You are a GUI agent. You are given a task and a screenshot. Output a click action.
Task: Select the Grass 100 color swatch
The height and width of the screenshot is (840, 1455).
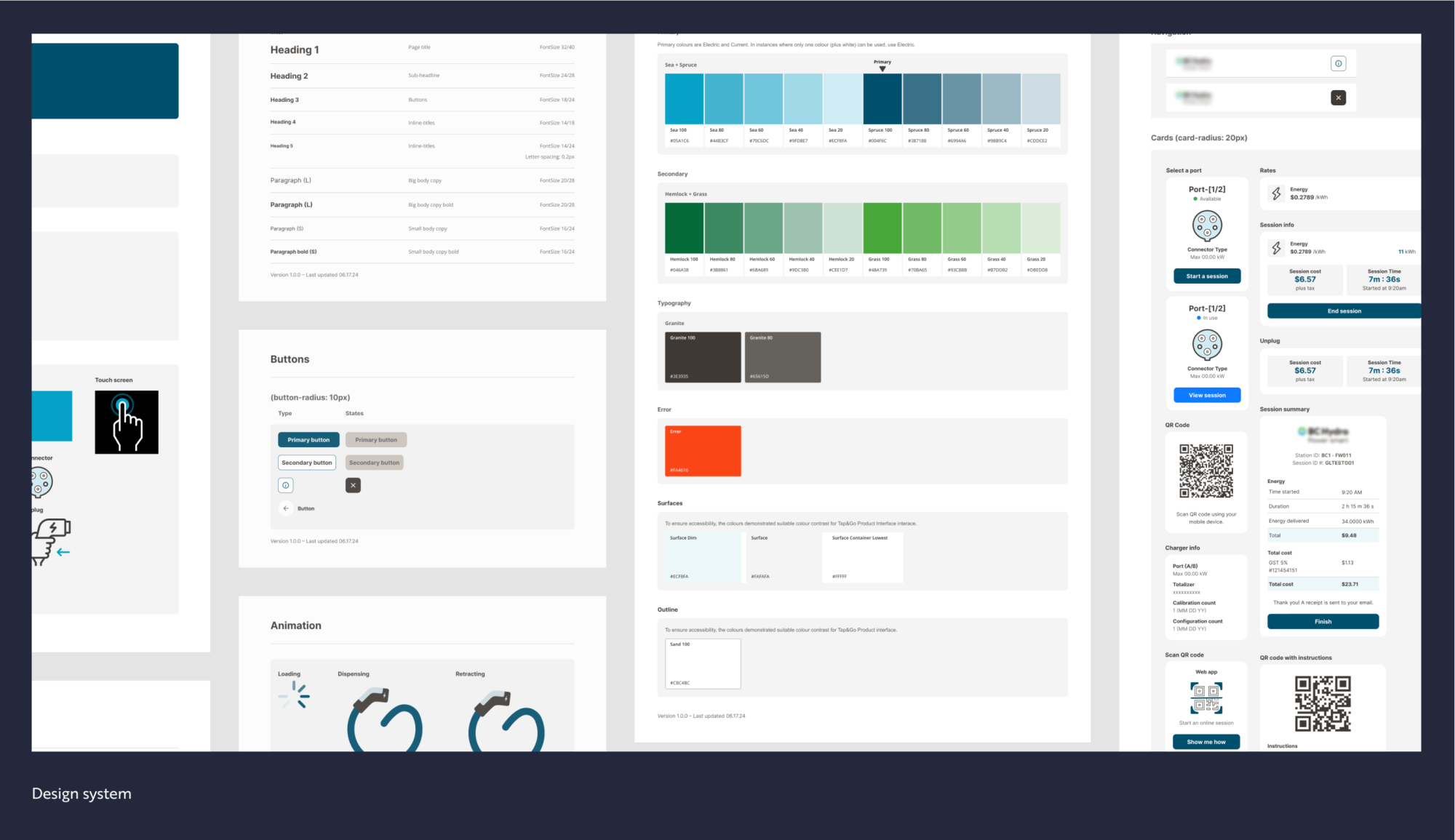click(x=881, y=227)
